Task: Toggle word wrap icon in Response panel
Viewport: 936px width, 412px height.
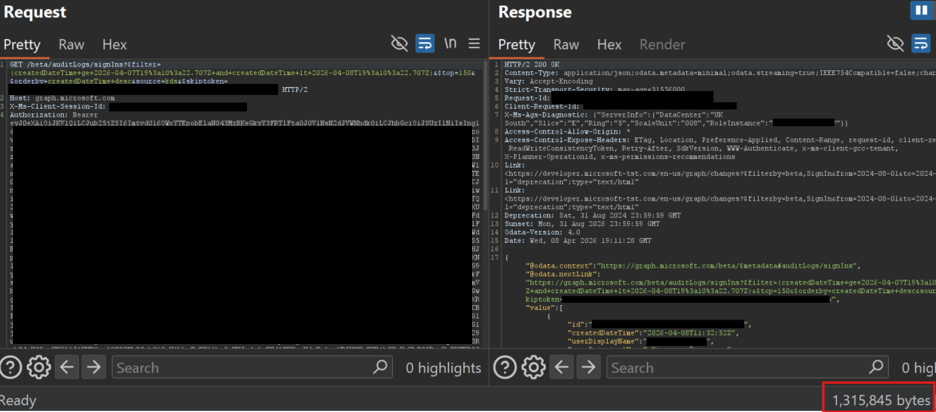Action: [920, 44]
